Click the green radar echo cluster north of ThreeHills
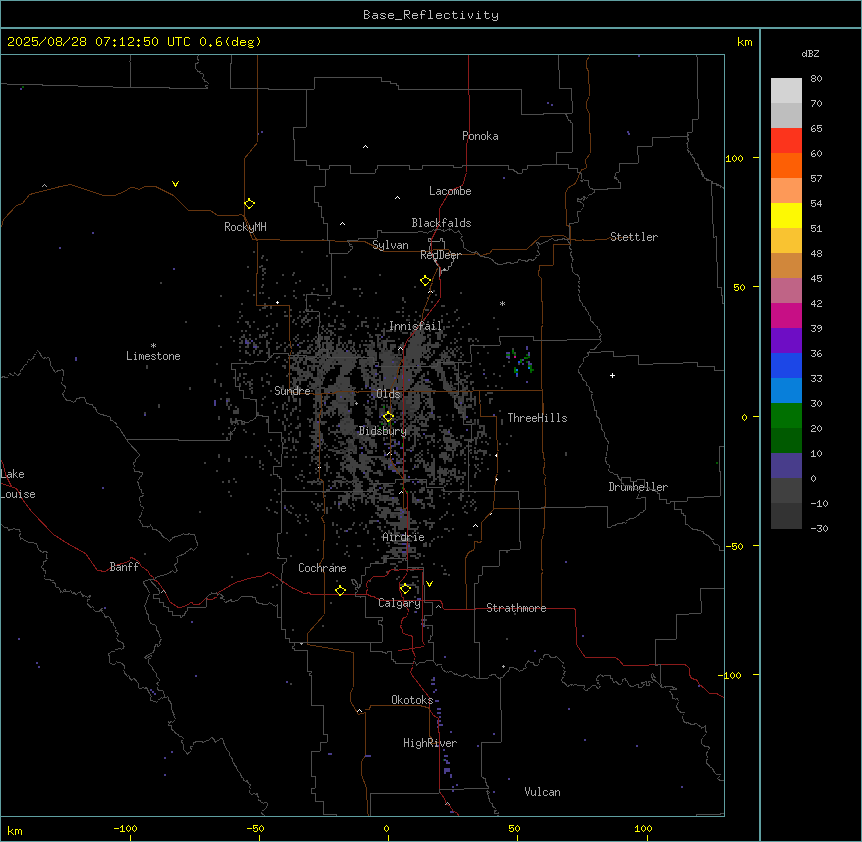 pos(520,362)
